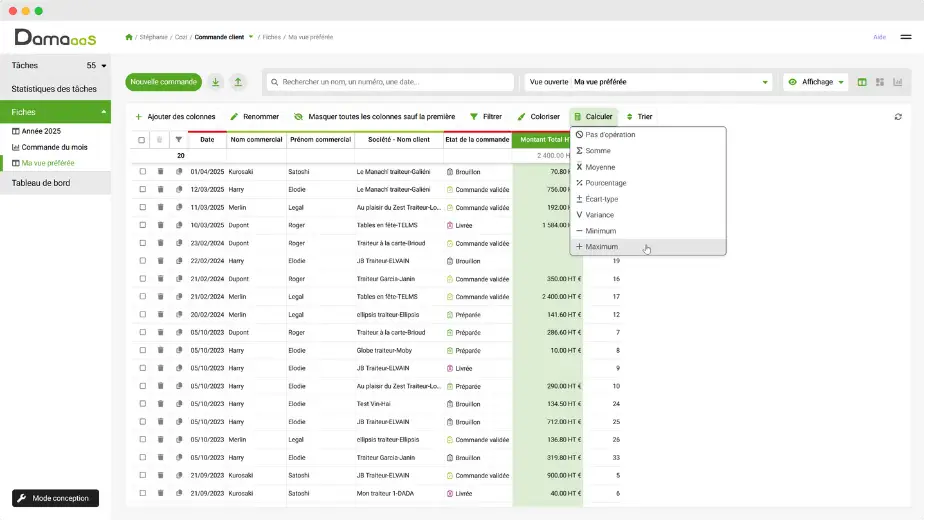Check the 12/03/2025 Harry row checkbox
925x520 pixels.
point(143,189)
